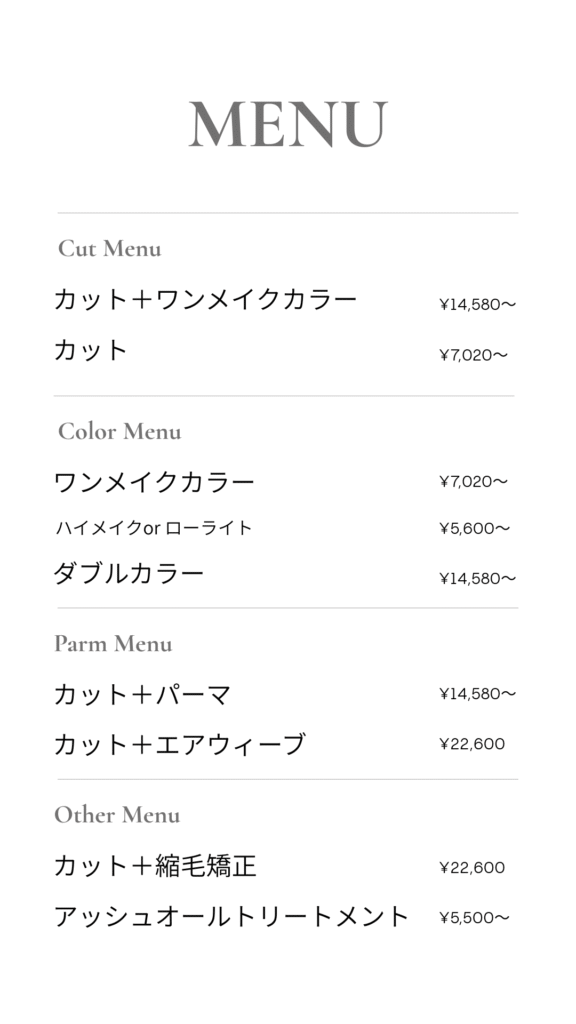The image size is (576, 1024).
Task: Choose ハイメイクor ローライト option
Action: click(x=153, y=528)
